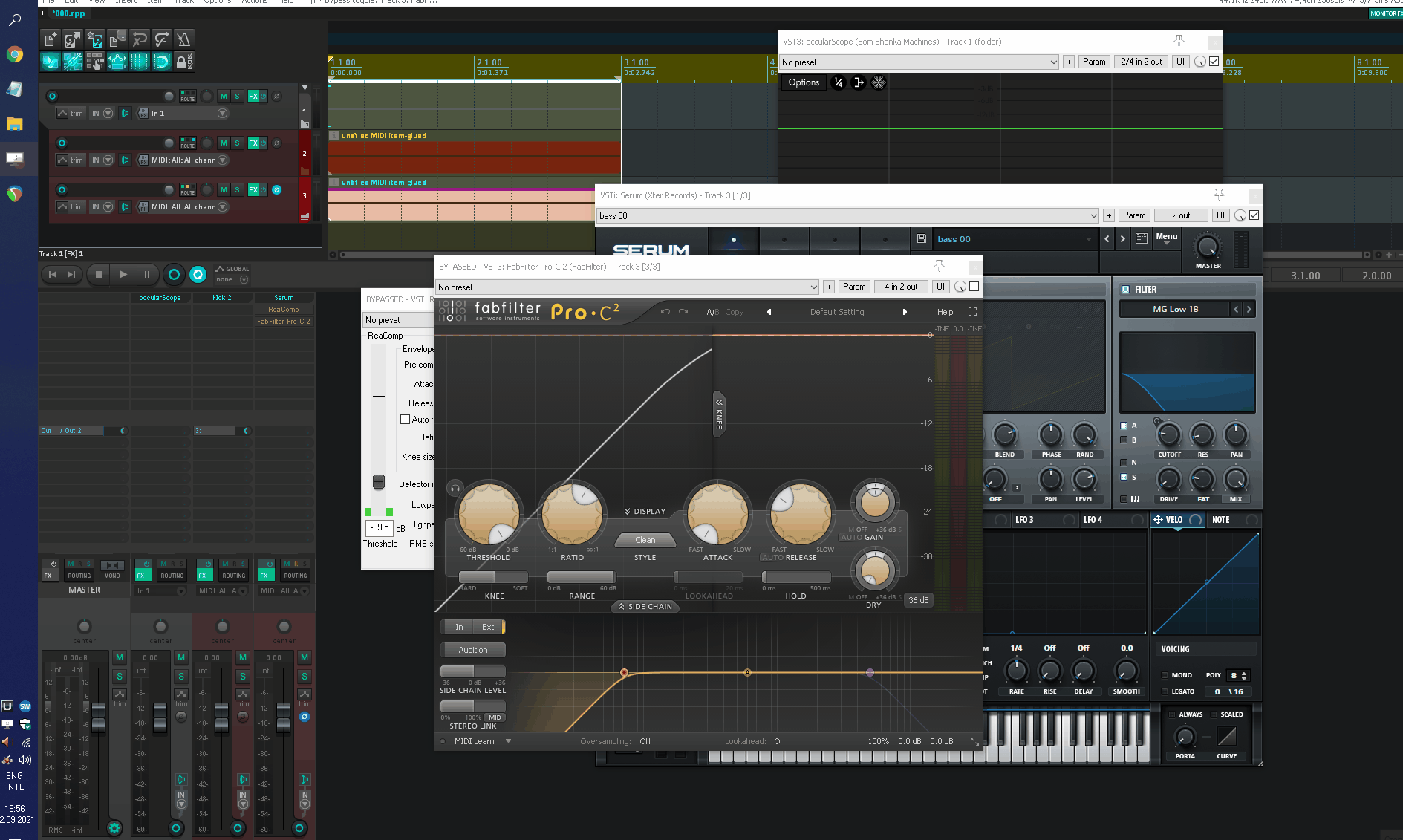This screenshot has width=1403, height=840.
Task: Toggle Ripple Editing toolbar icon
Action: 95,62
